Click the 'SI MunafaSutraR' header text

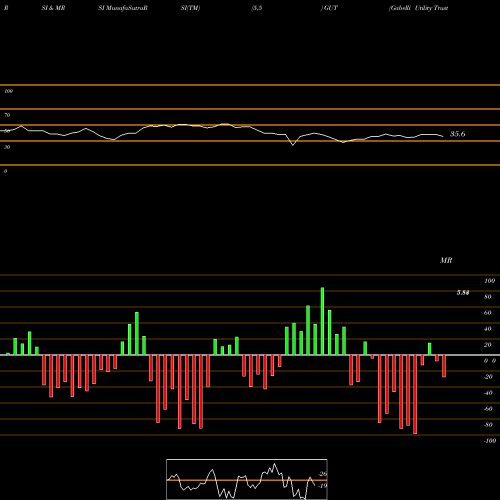click(123, 8)
